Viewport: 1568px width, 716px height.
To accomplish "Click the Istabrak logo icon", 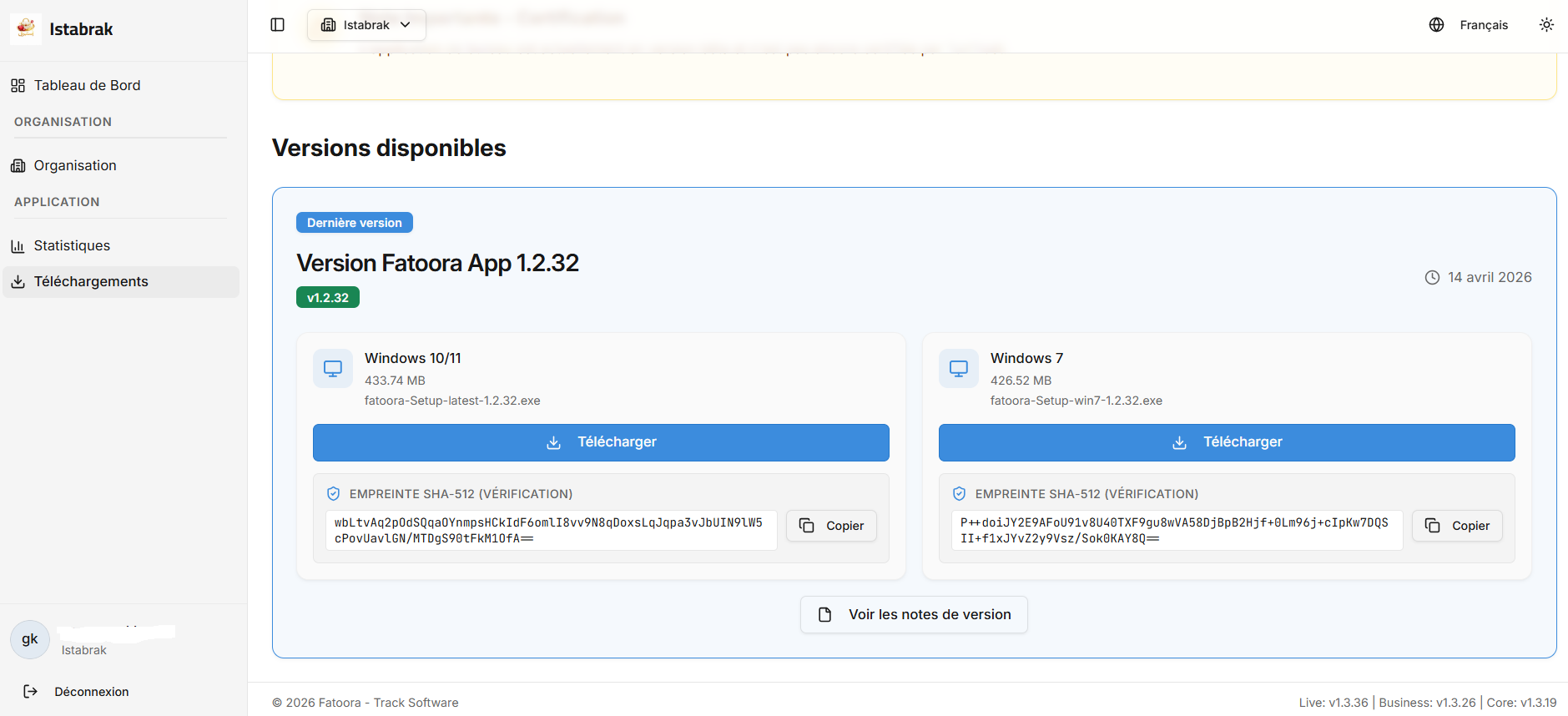I will (26, 28).
